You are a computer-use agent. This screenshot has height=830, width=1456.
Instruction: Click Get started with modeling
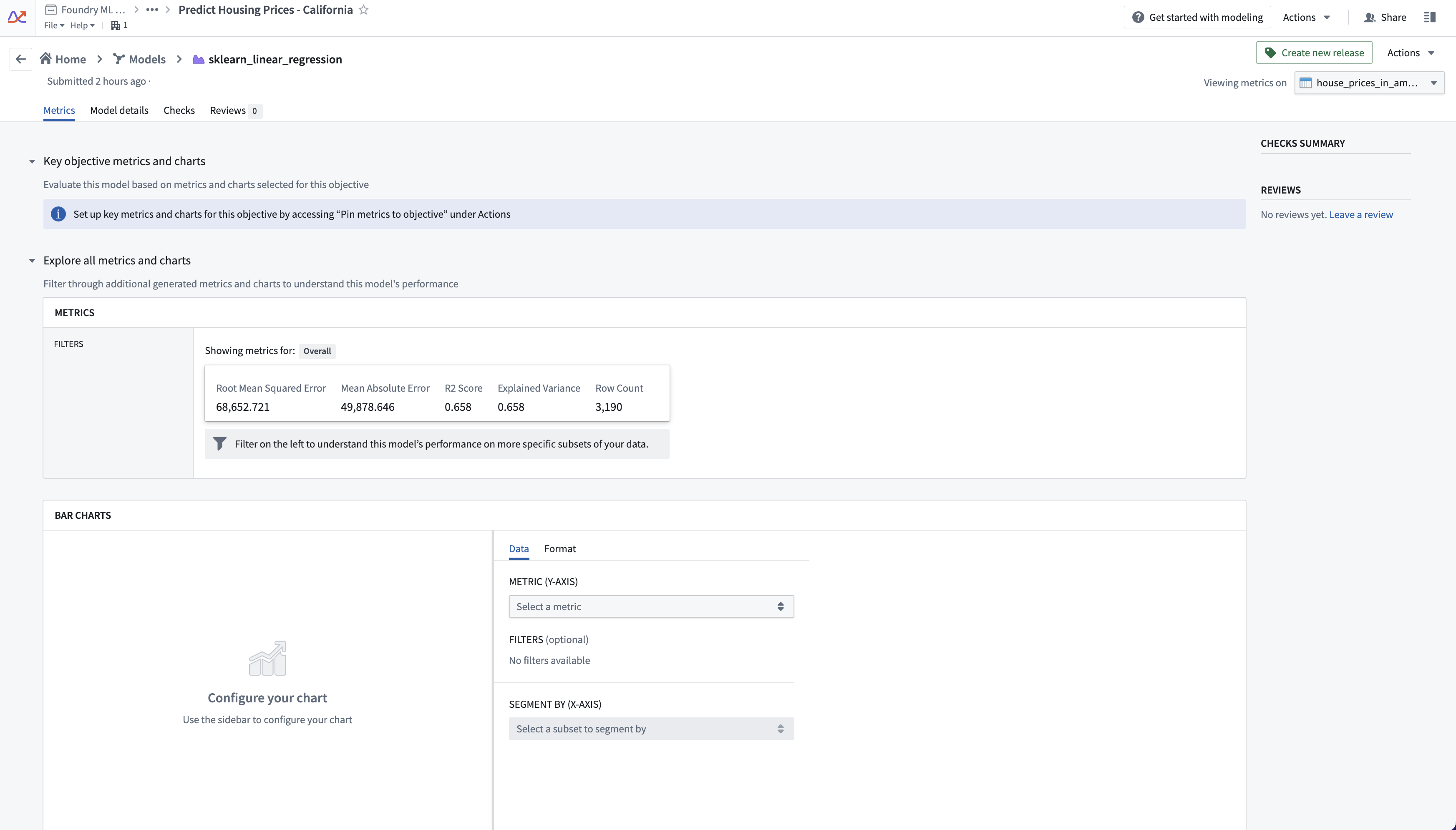[x=1197, y=17]
